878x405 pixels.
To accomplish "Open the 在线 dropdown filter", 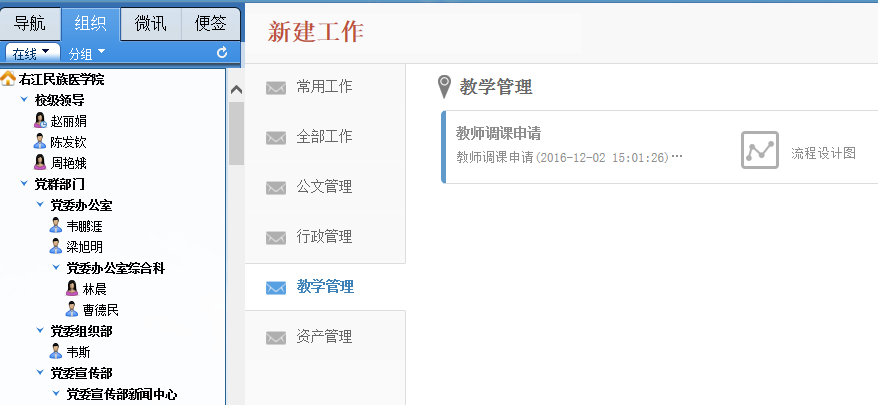I will pyautogui.click(x=32, y=53).
